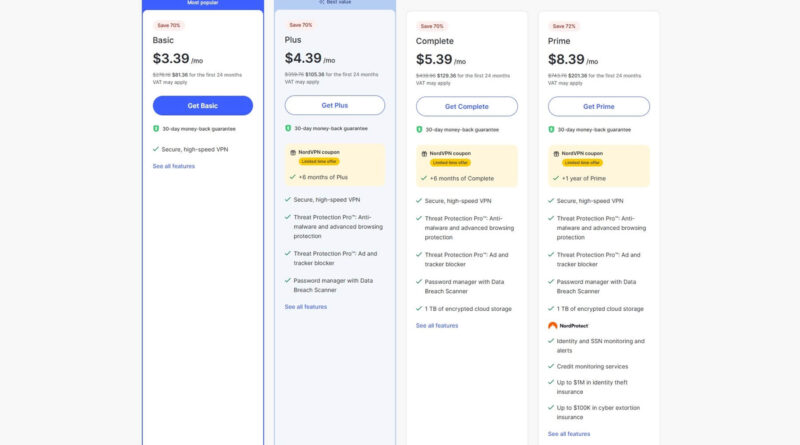
Task: Click Limited time offer badge in Prime
Action: tap(582, 162)
